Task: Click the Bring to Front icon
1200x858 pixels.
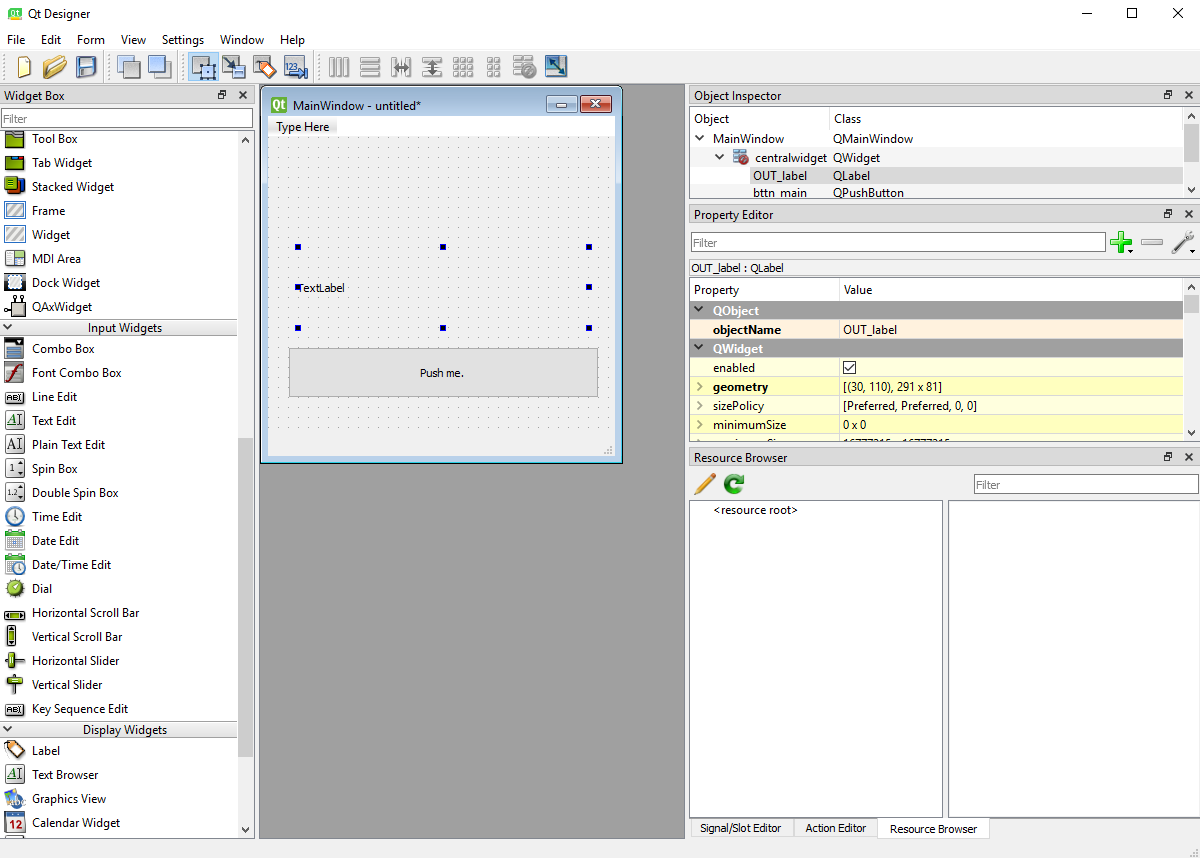Action: pos(159,67)
